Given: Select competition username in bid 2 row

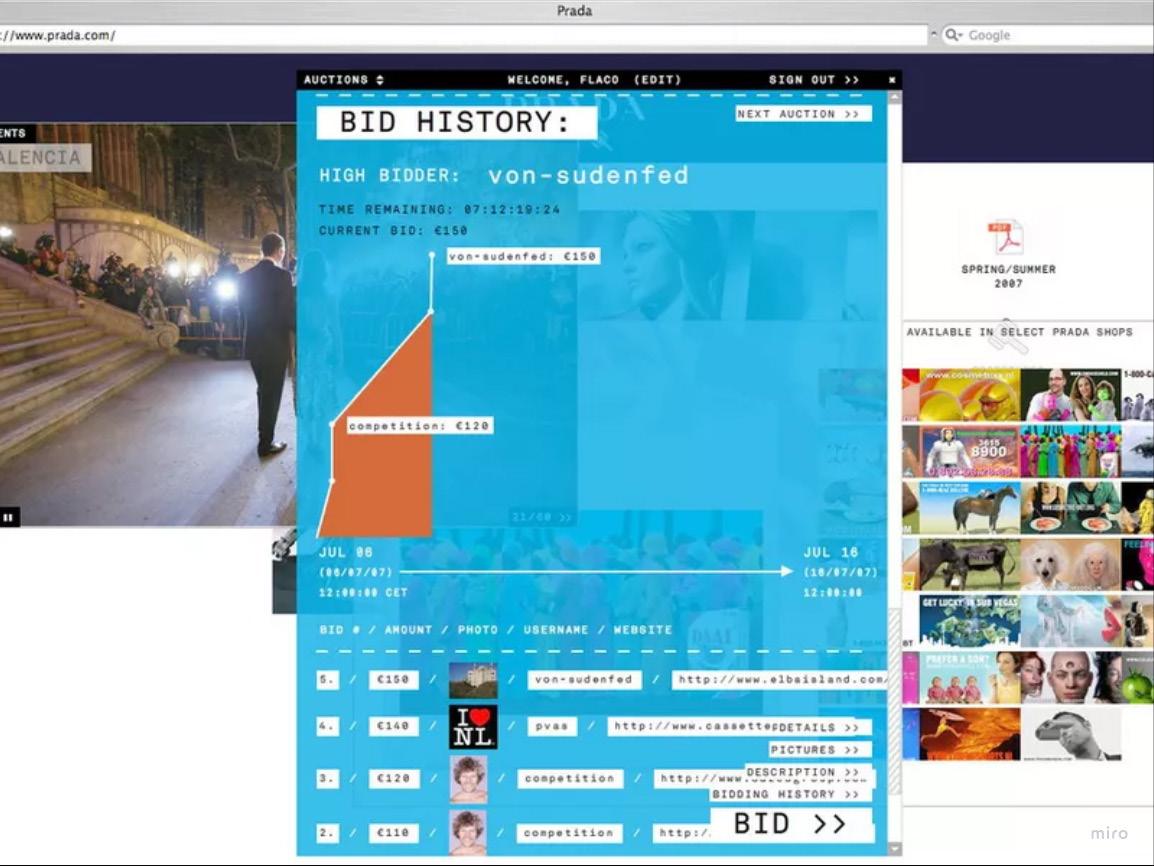Looking at the screenshot, I should (x=569, y=833).
